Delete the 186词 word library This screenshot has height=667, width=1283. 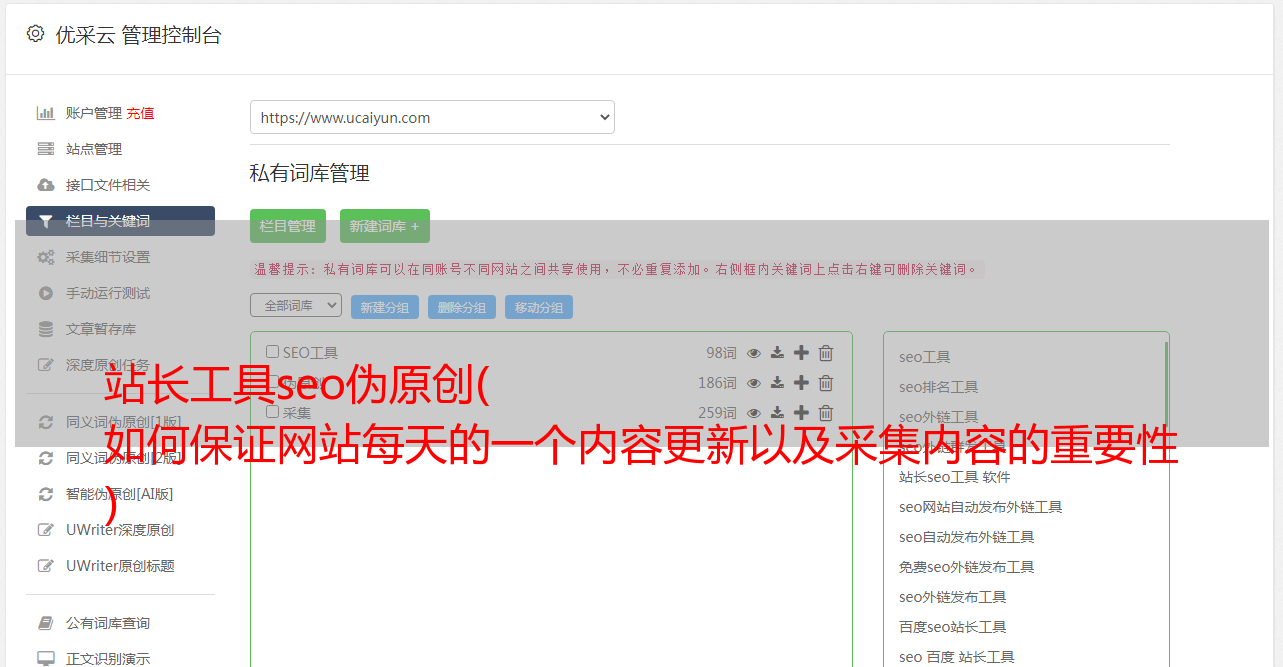[x=826, y=383]
